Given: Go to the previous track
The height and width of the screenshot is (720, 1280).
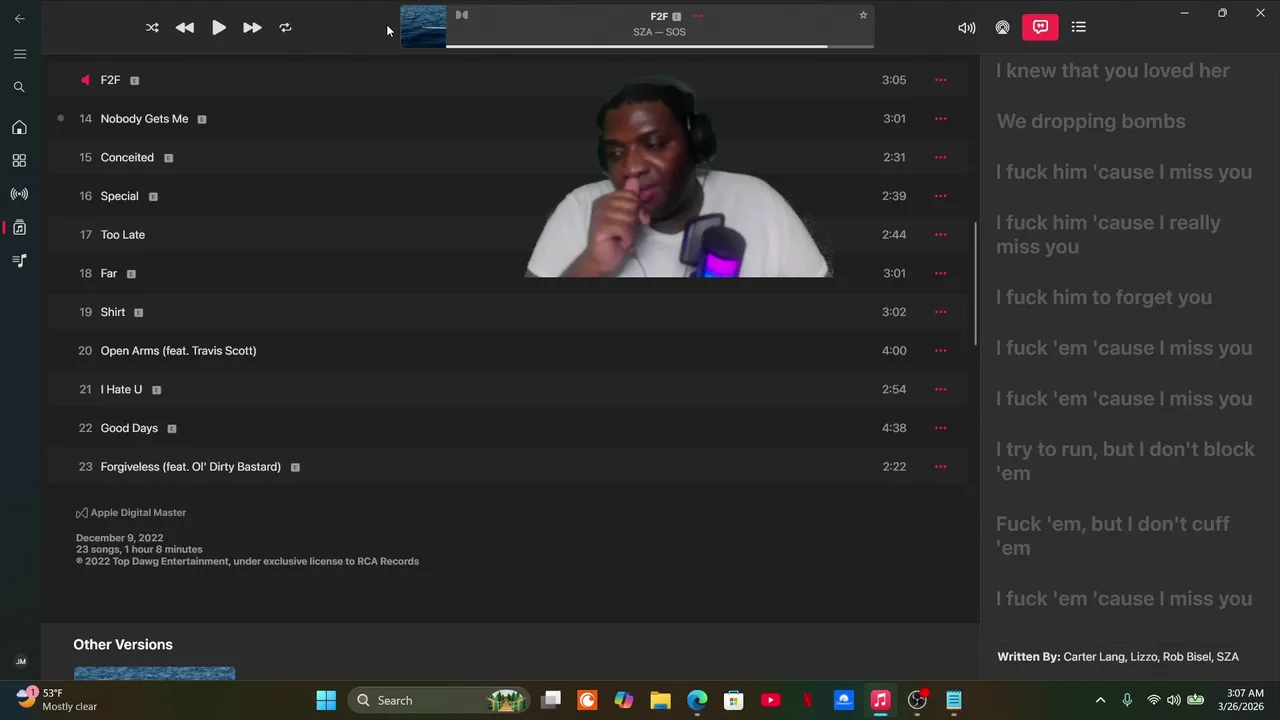Looking at the screenshot, I should (x=185, y=28).
